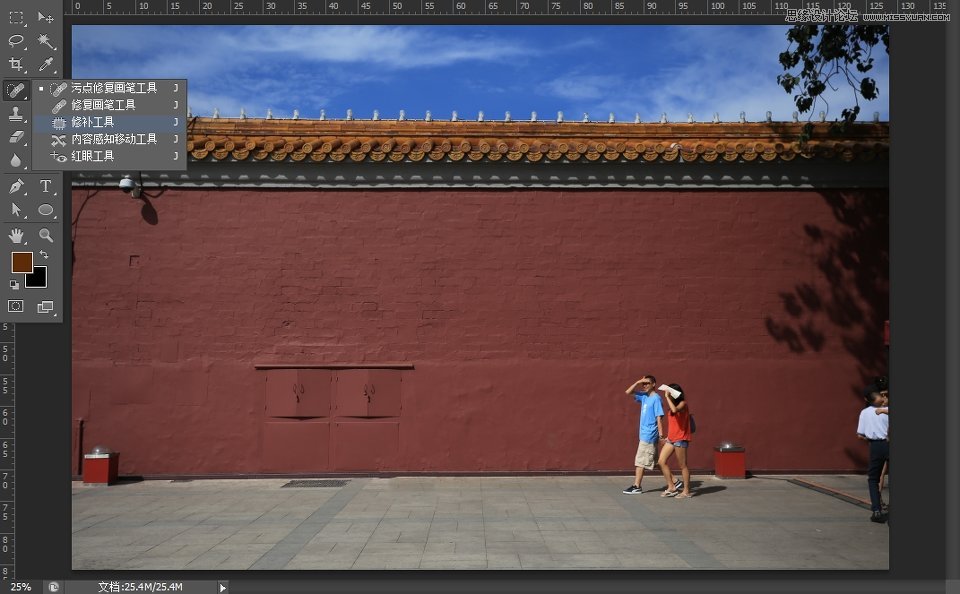
Task: Select the Zoom tool
Action: click(x=46, y=236)
